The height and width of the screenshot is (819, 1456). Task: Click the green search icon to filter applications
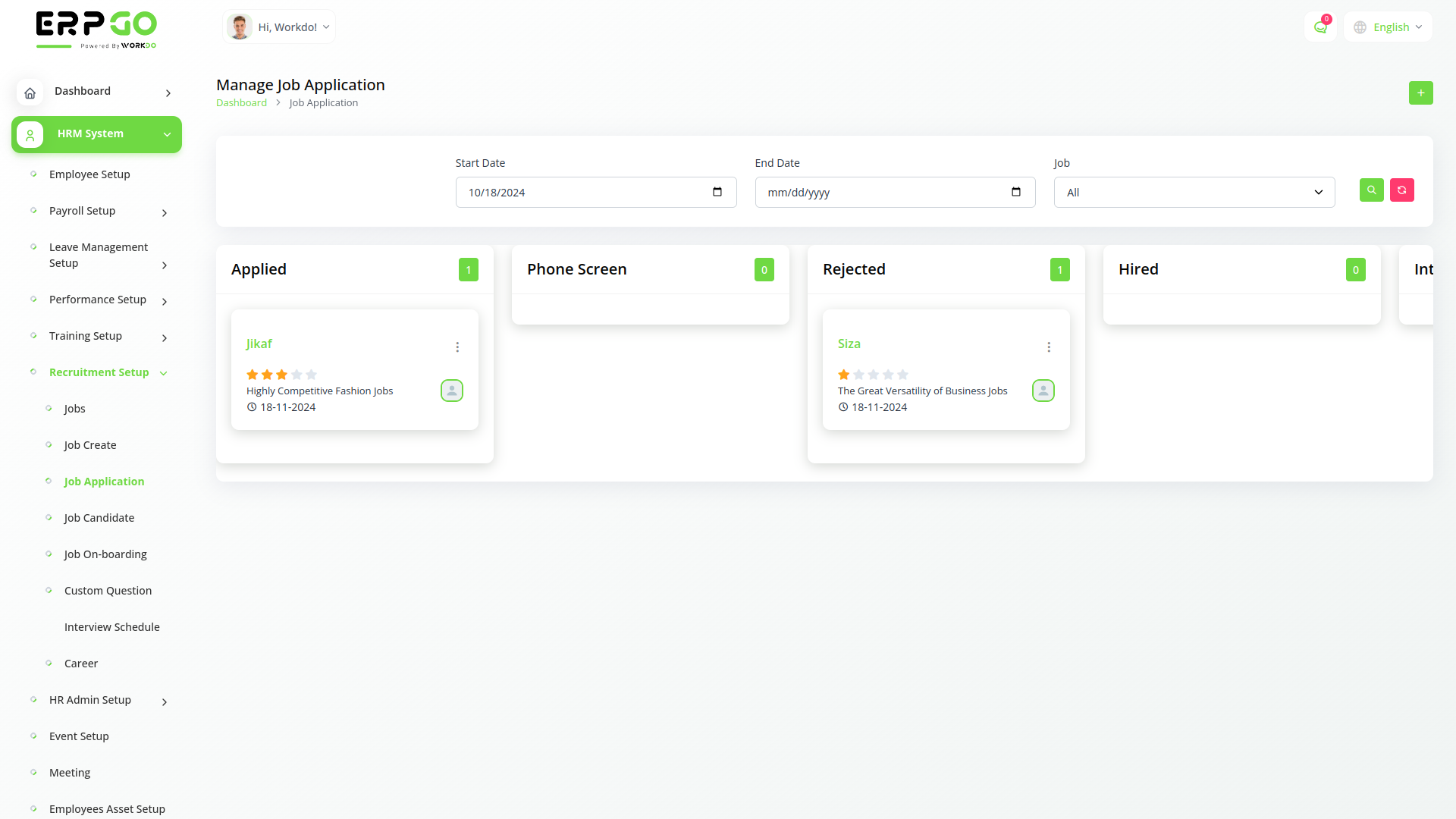pyautogui.click(x=1370, y=190)
